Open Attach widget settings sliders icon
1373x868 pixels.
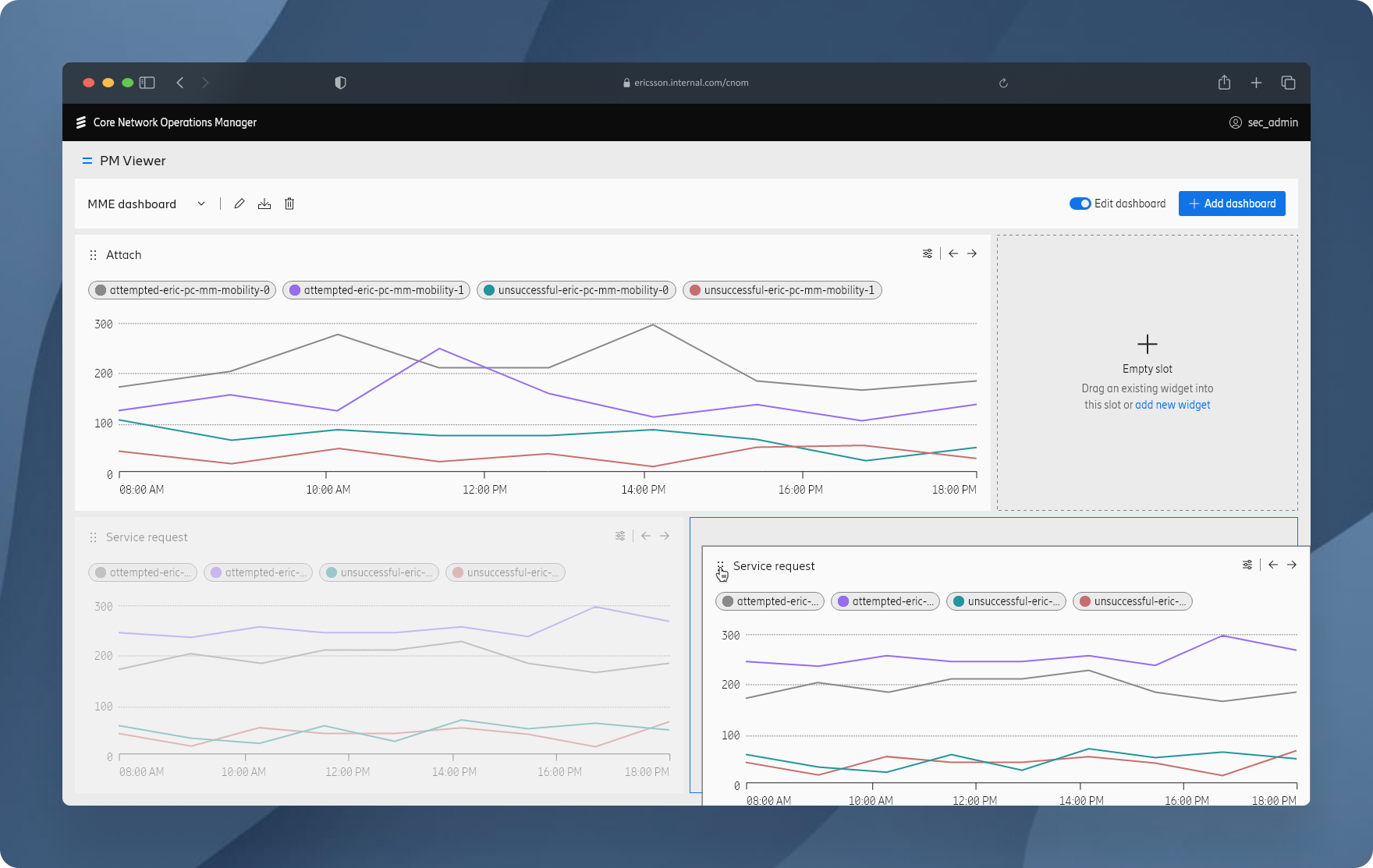coord(928,253)
